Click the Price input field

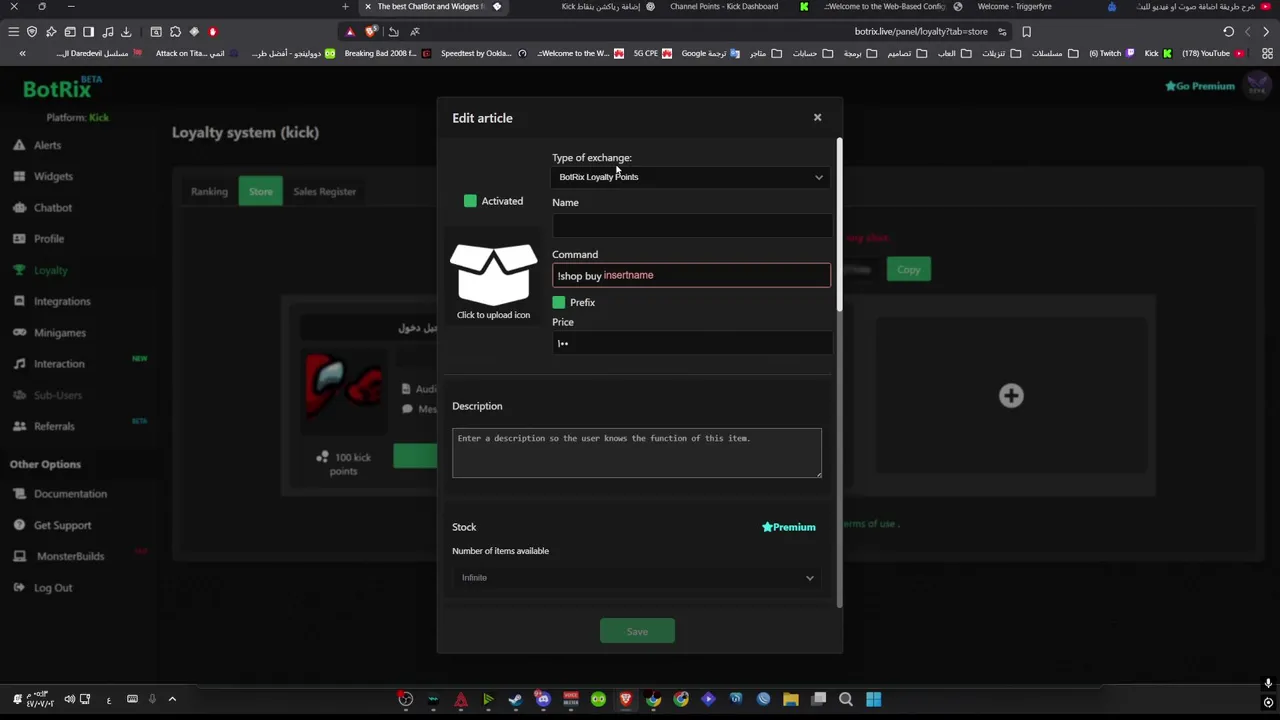click(691, 343)
